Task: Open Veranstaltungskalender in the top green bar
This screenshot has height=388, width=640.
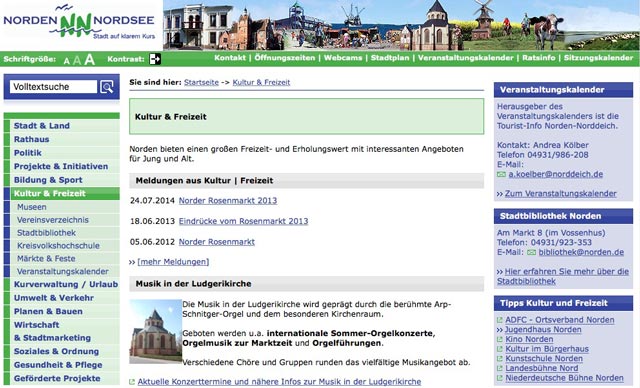Action: click(466, 58)
